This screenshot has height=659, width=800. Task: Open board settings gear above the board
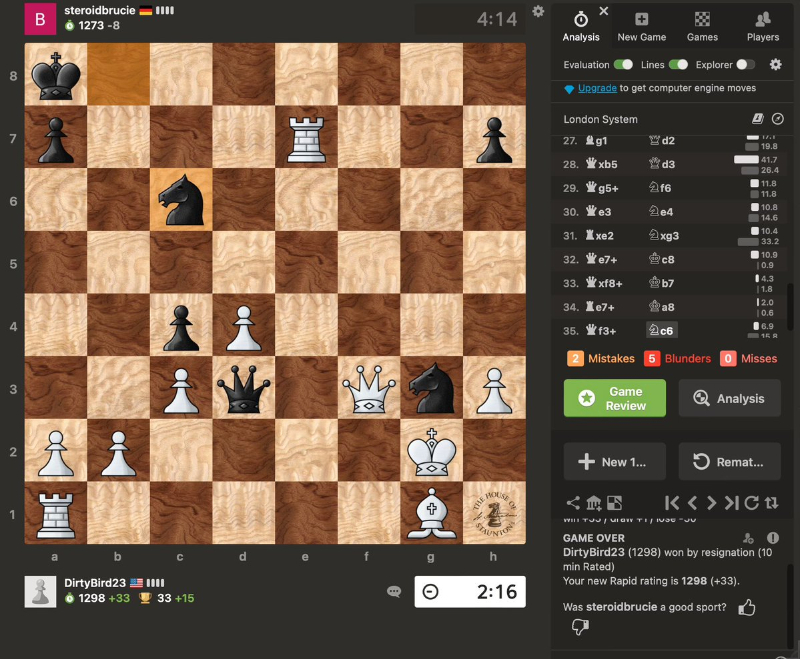(x=539, y=12)
